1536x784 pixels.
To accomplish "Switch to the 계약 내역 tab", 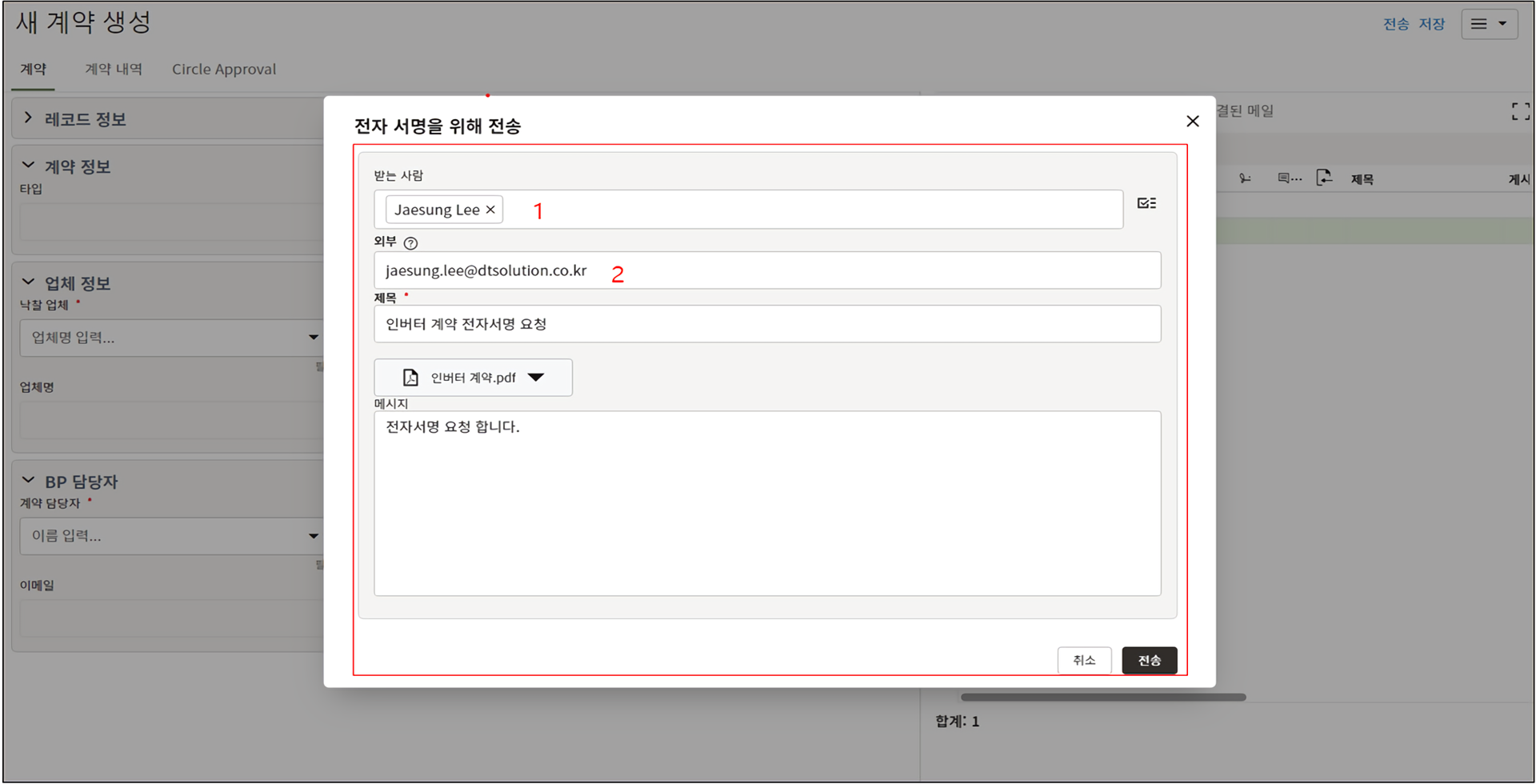I will pos(114,70).
